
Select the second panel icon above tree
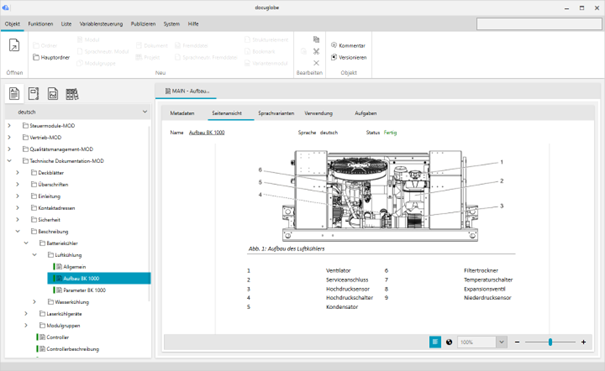34,93
